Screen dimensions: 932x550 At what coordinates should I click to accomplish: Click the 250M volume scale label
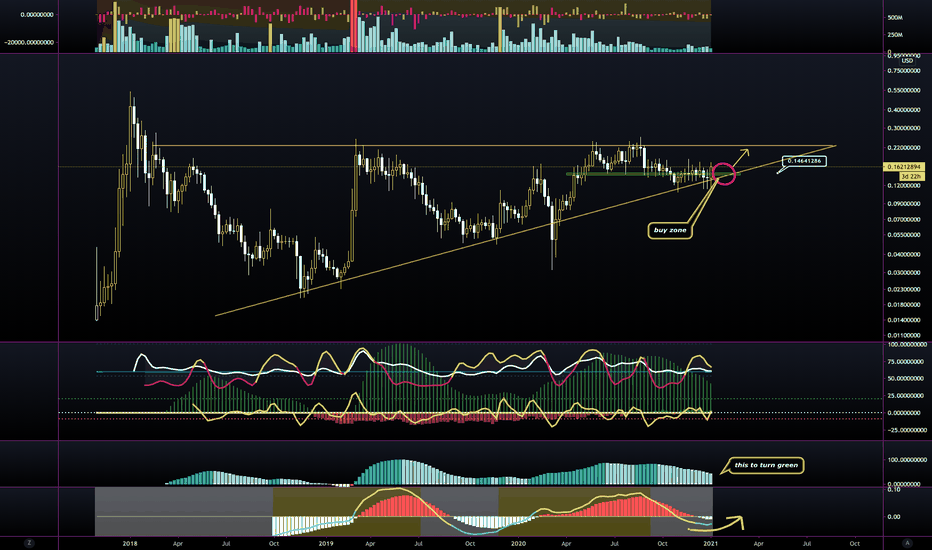[895, 35]
